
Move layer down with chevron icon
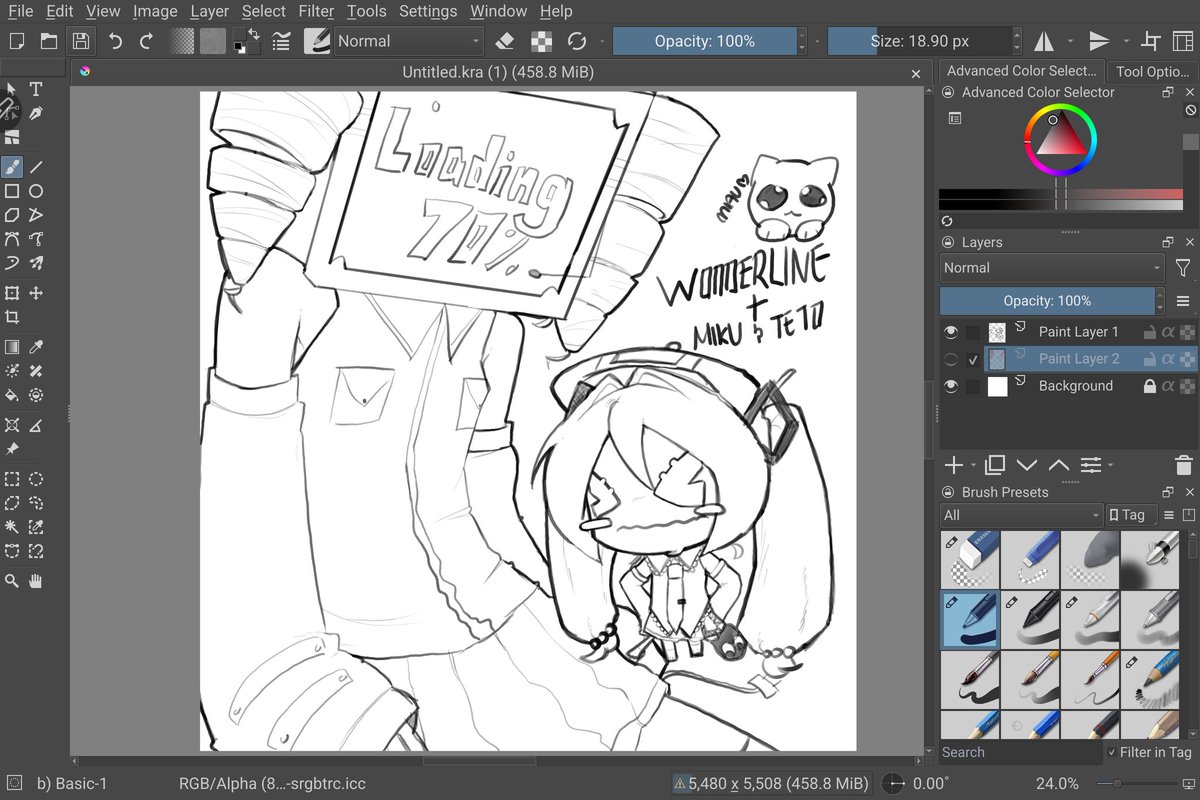pyautogui.click(x=1027, y=465)
